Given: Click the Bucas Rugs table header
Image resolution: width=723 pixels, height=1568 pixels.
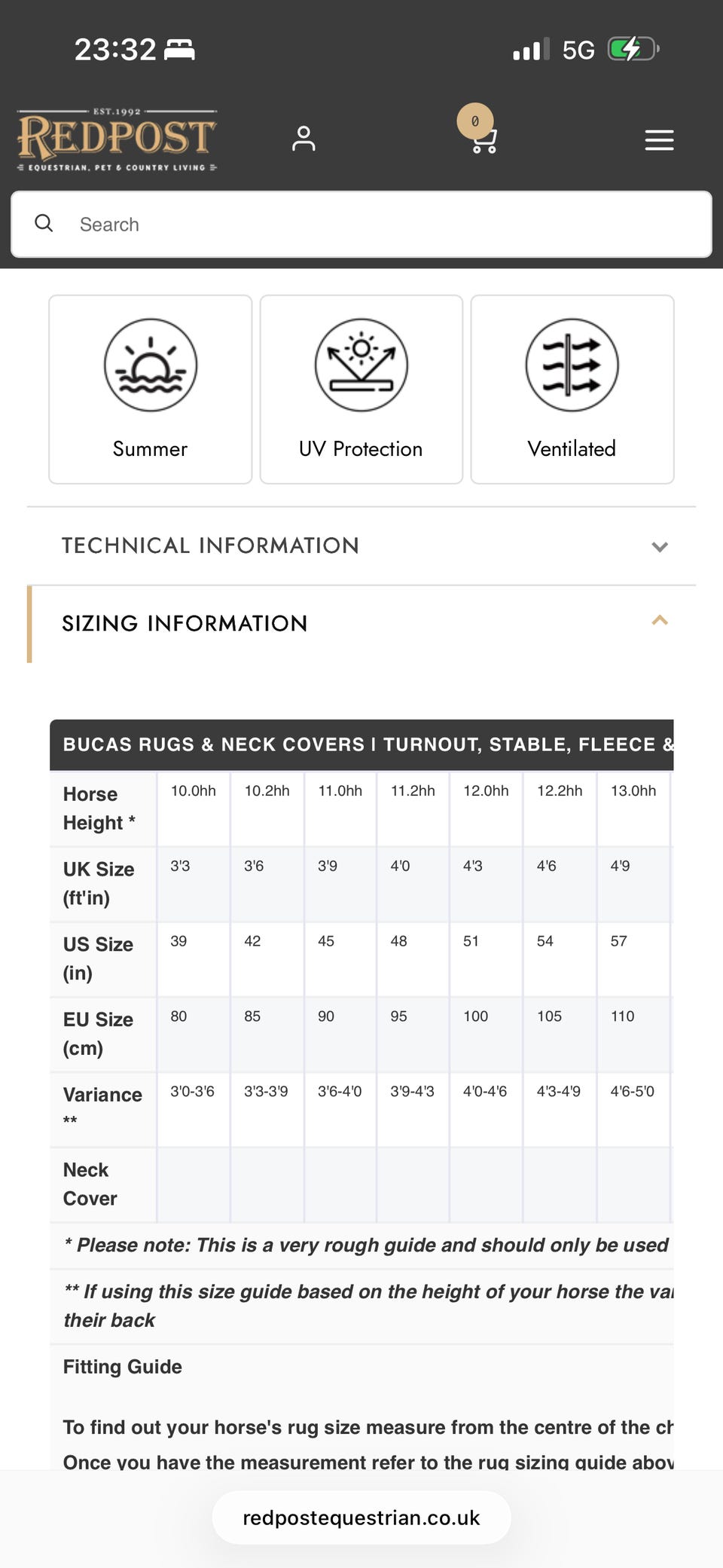Looking at the screenshot, I should coord(361,744).
